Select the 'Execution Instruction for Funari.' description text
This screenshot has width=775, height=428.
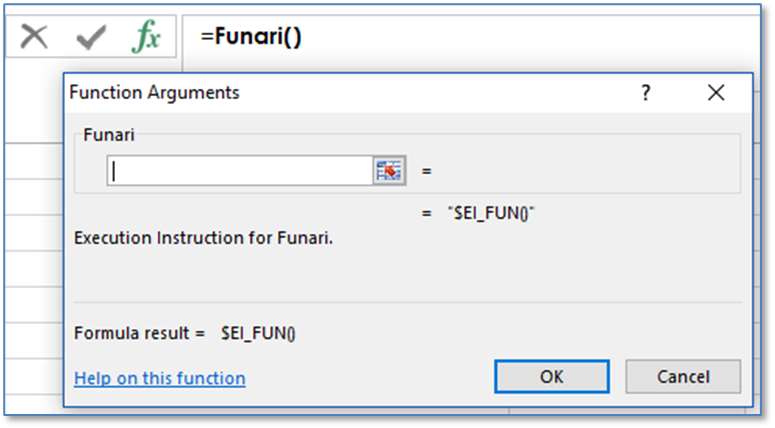coord(203,239)
